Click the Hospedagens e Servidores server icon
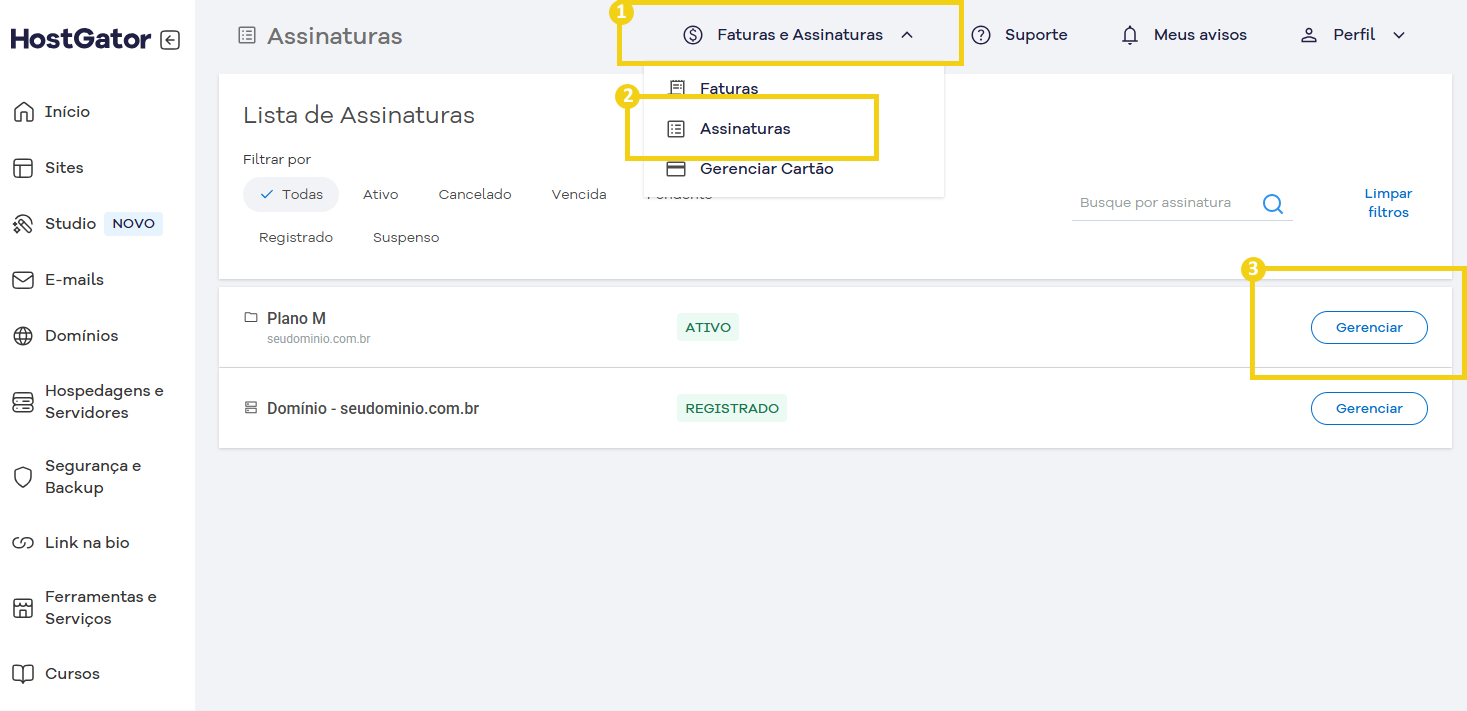1467x711 pixels. click(23, 402)
